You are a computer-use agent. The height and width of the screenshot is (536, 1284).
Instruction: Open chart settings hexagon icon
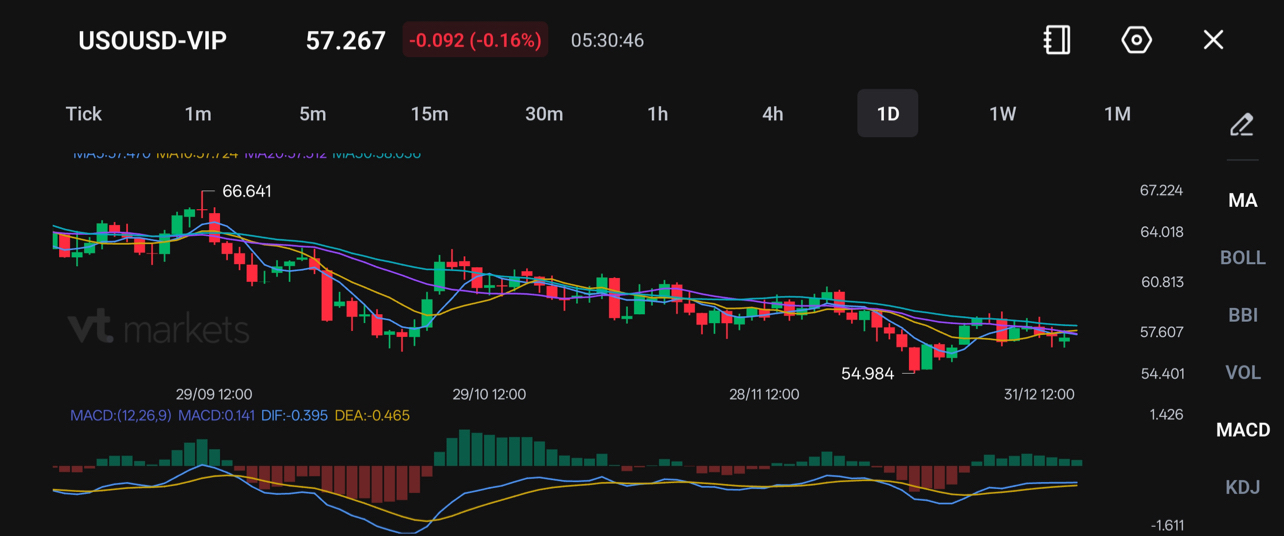click(1136, 40)
